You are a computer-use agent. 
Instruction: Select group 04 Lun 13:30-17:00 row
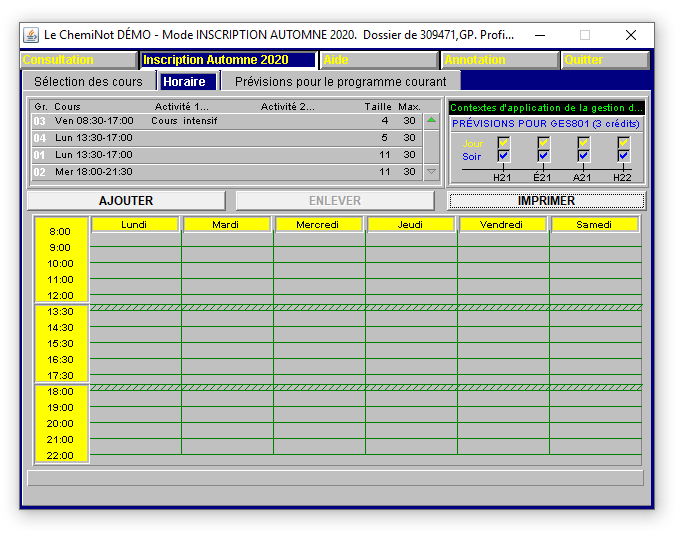[x=227, y=138]
